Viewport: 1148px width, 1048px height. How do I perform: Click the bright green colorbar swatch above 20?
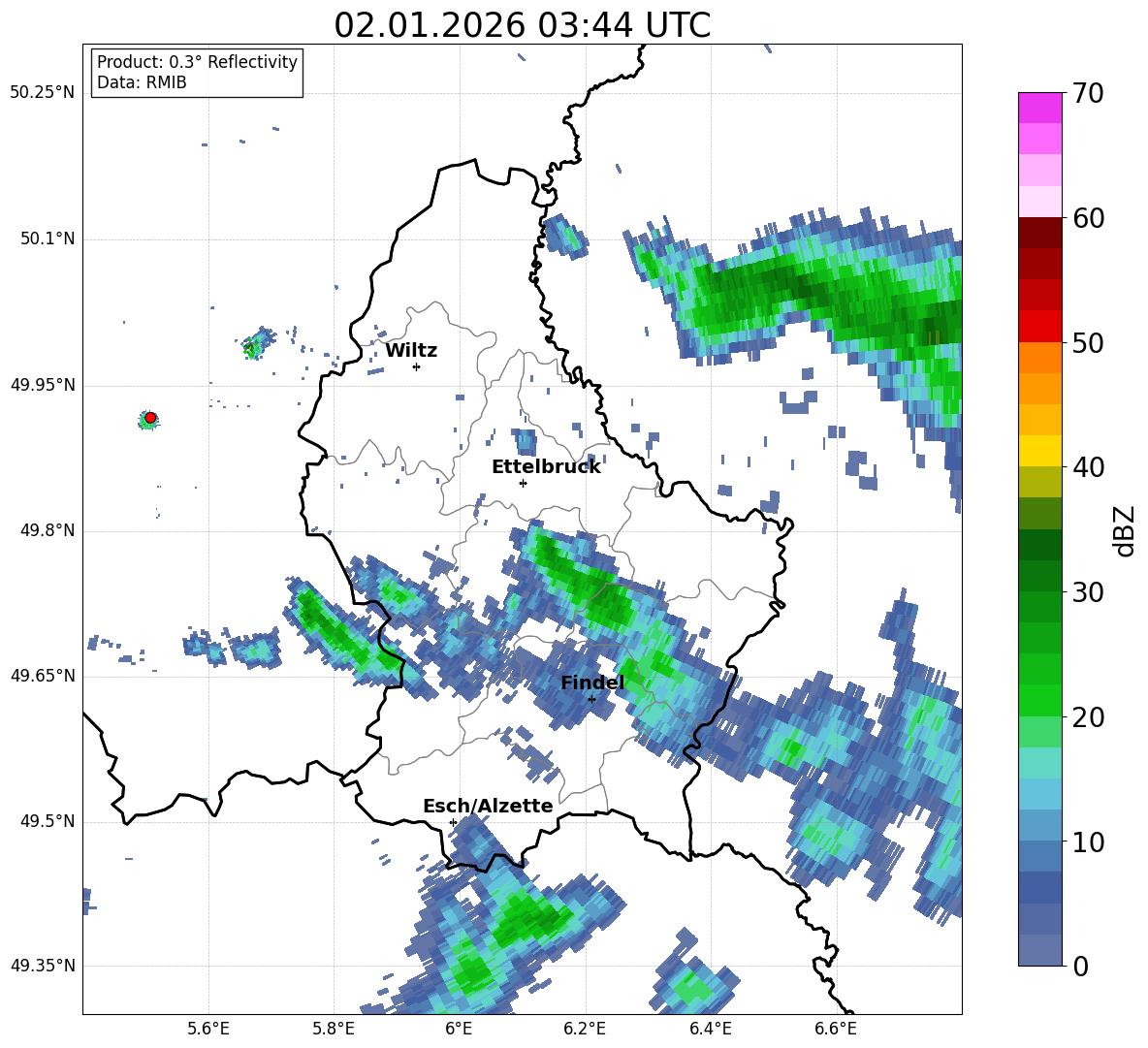1039,700
